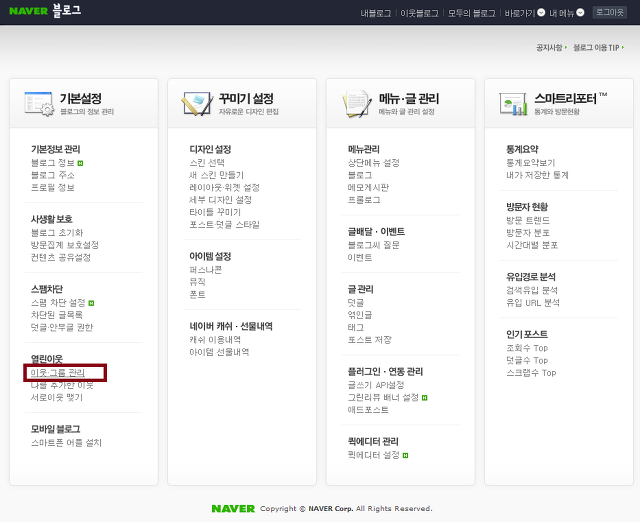Open 덧글수 Top
Viewport: 640px width, 522px height.
tap(527, 360)
